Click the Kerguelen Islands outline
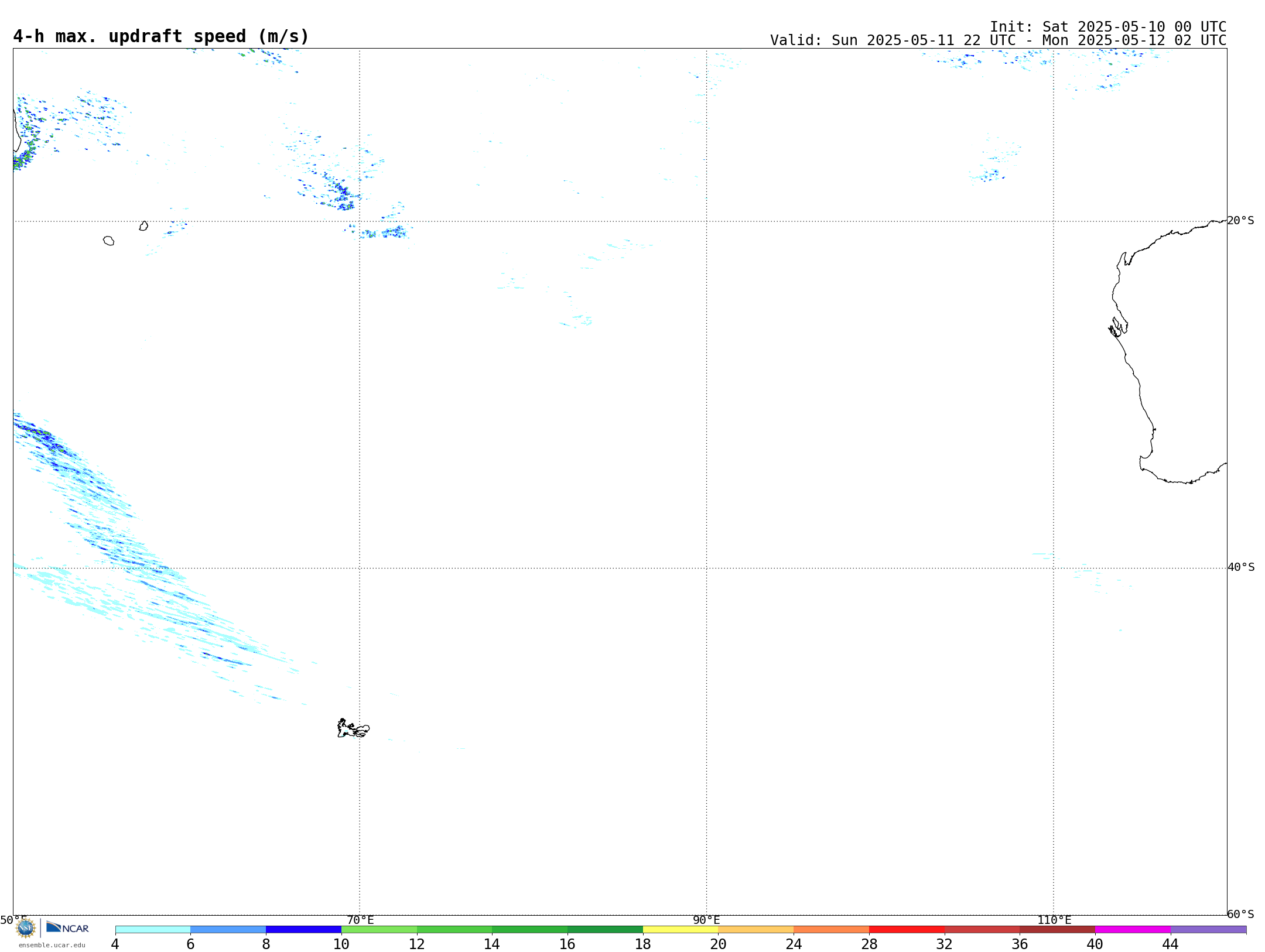Viewport: 1265px width, 952px height. [x=353, y=728]
